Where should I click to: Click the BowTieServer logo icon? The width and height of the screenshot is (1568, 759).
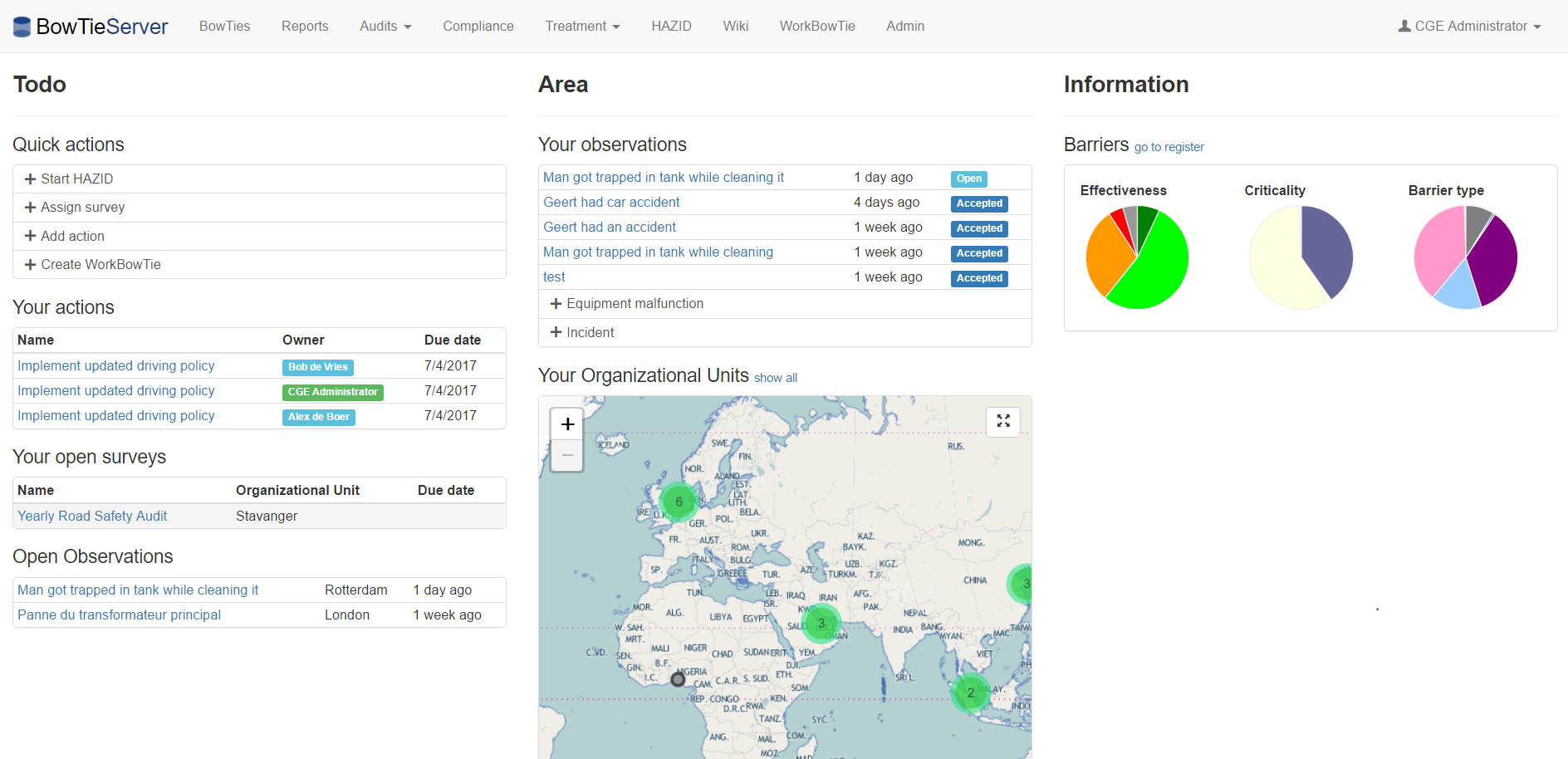point(22,27)
